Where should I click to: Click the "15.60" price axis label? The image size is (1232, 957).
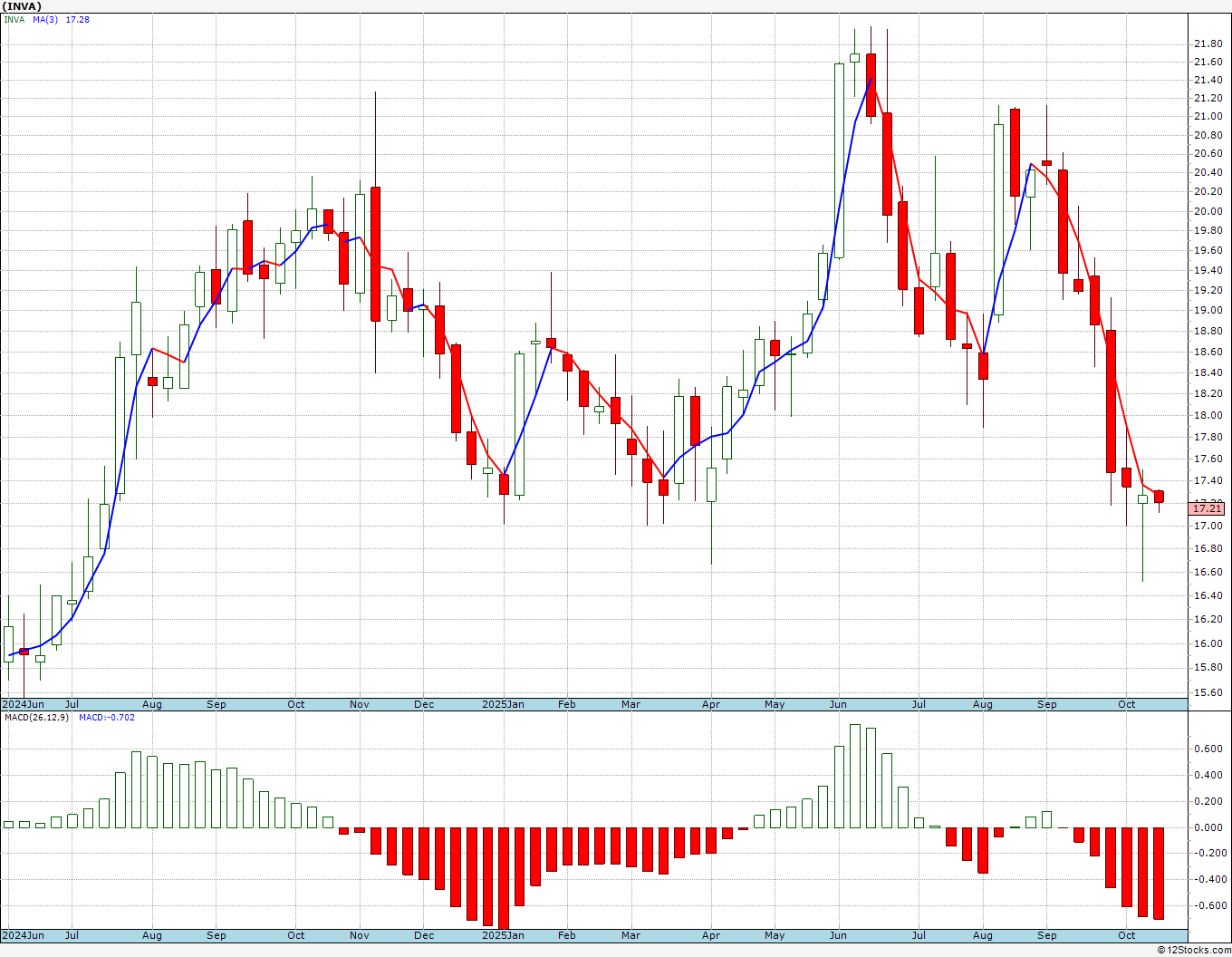pos(1208,693)
